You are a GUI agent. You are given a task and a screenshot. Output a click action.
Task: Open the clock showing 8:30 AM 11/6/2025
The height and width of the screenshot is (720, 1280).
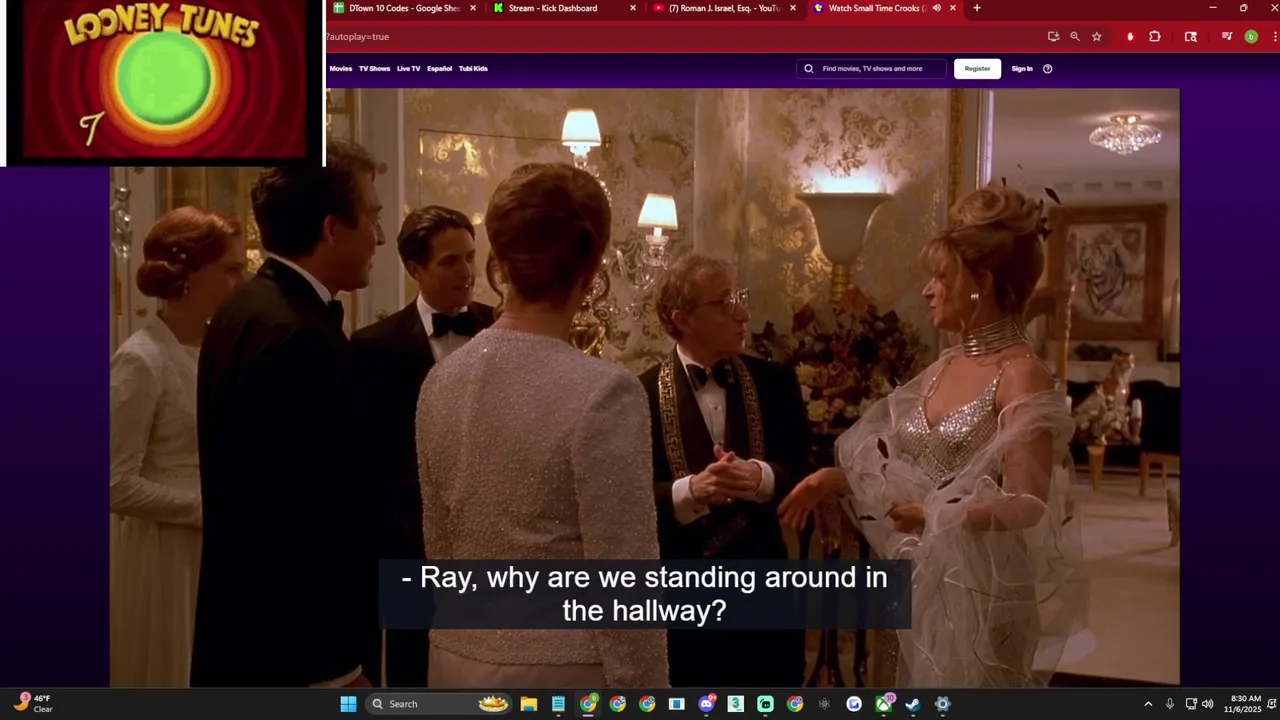pos(1241,704)
